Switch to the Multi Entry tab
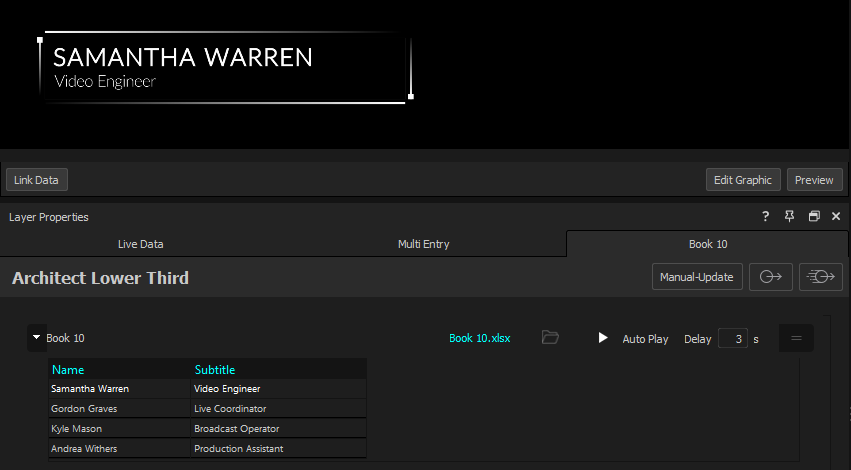Viewport: 851px width, 470px height. coord(423,244)
